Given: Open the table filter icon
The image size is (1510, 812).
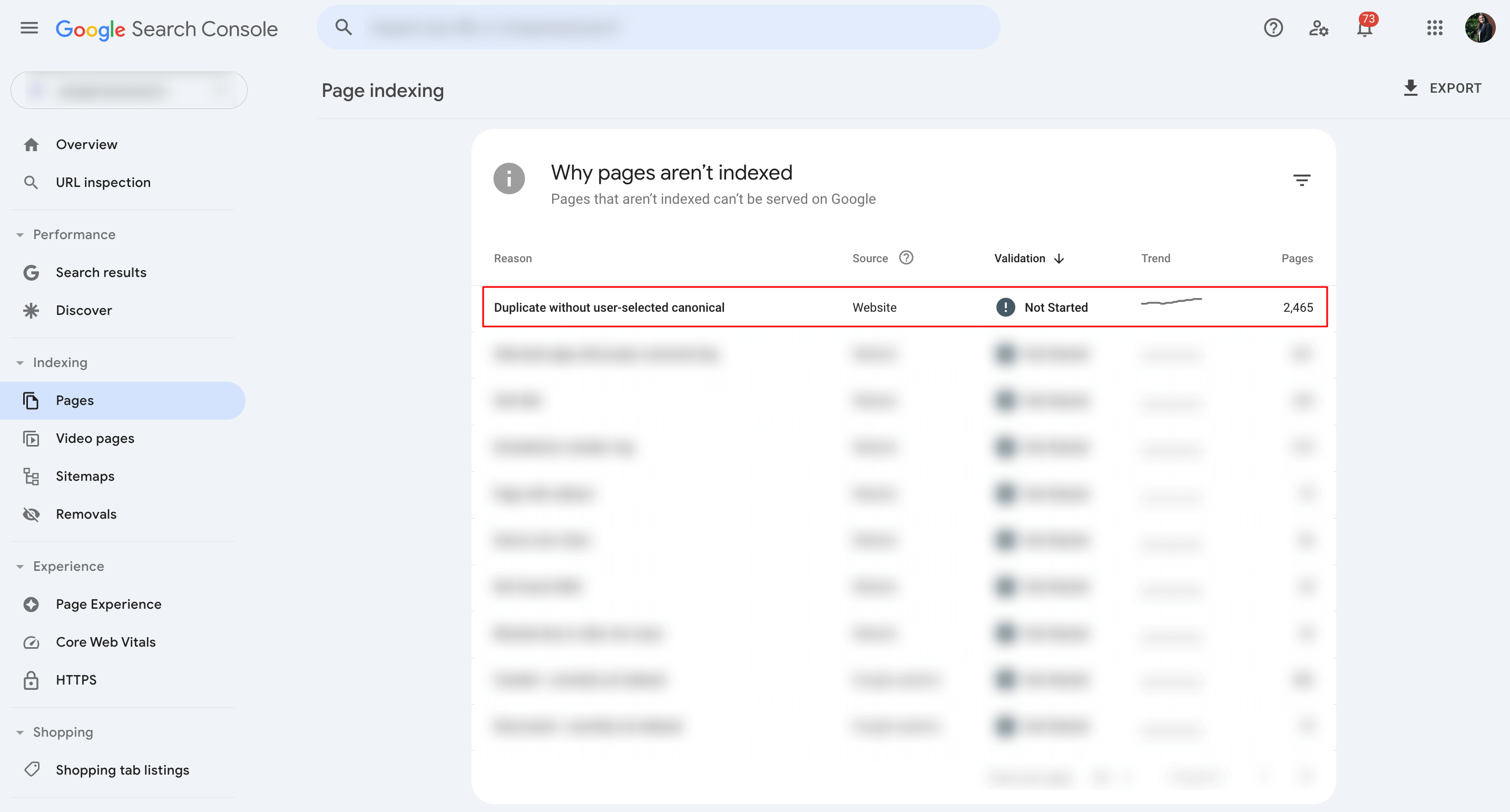Looking at the screenshot, I should 1301,180.
